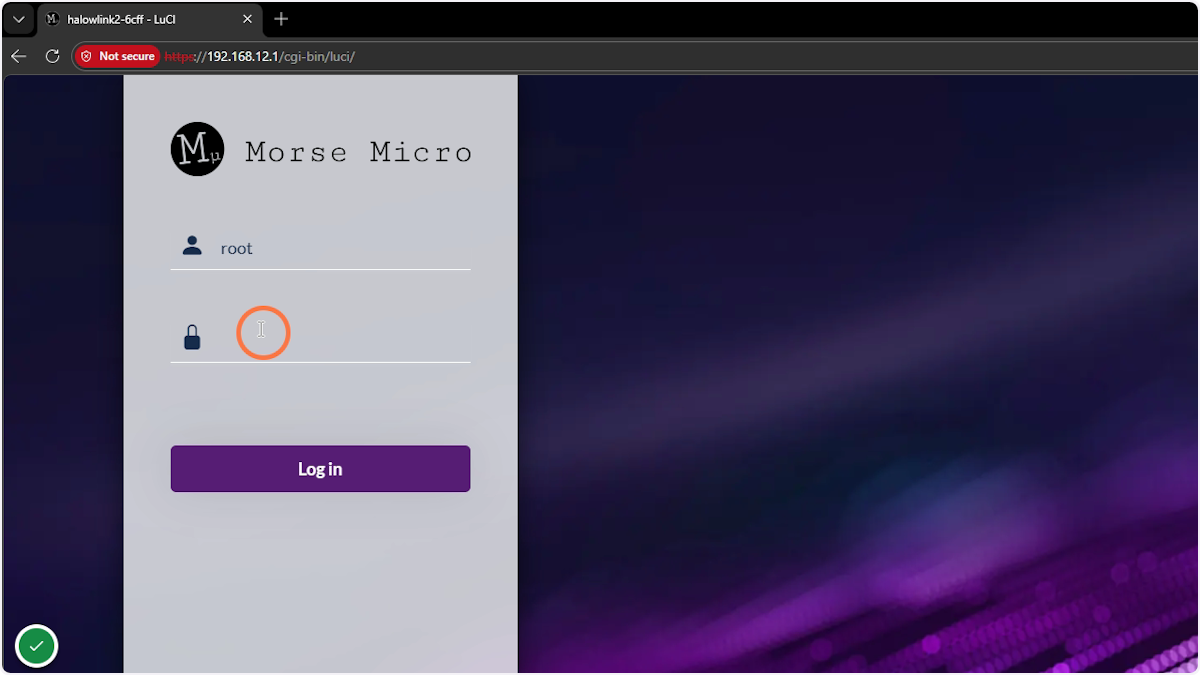Click the password padlock icon
This screenshot has height=675, width=1200.
pos(191,337)
